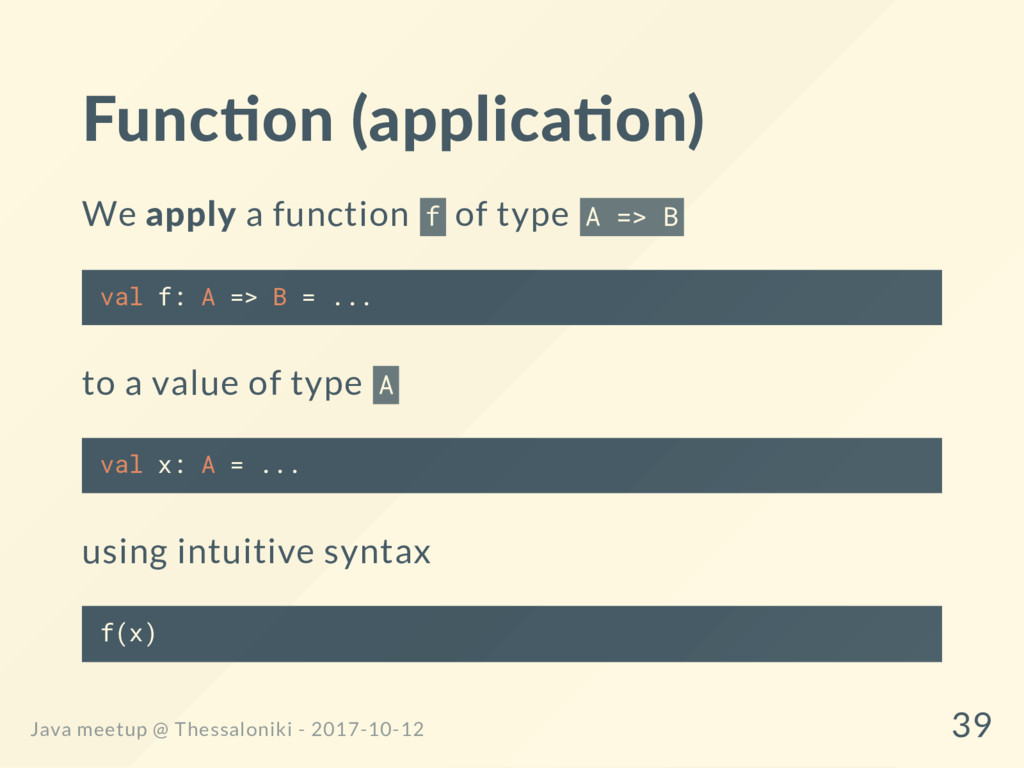Click the orange "A" in "f: A => B"

[x=208, y=297]
